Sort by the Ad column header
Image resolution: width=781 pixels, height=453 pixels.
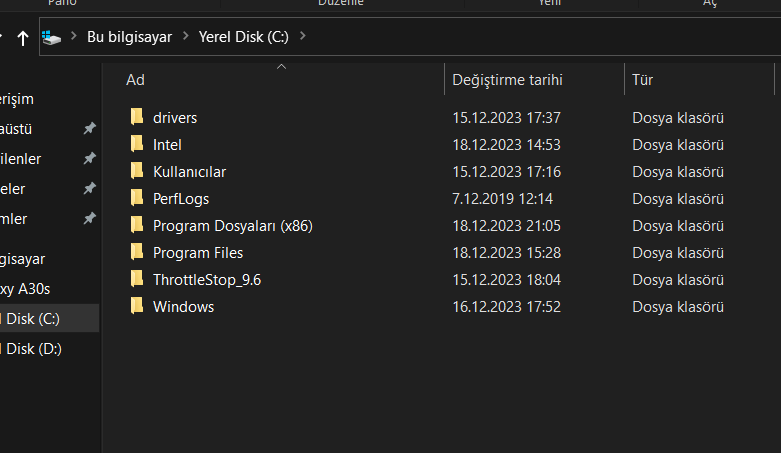[136, 79]
